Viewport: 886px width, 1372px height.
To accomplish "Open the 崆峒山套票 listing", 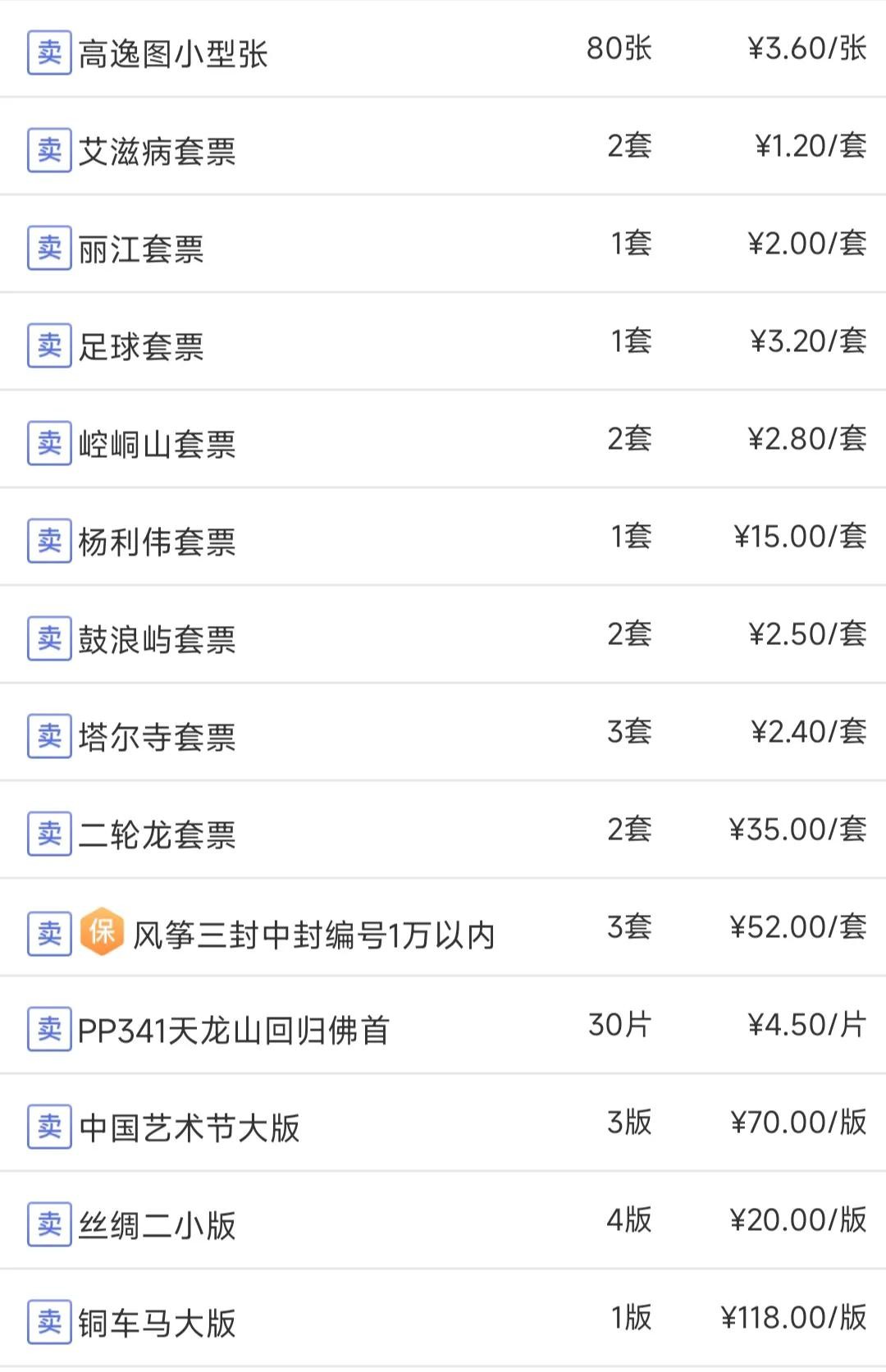I will pyautogui.click(x=157, y=444).
